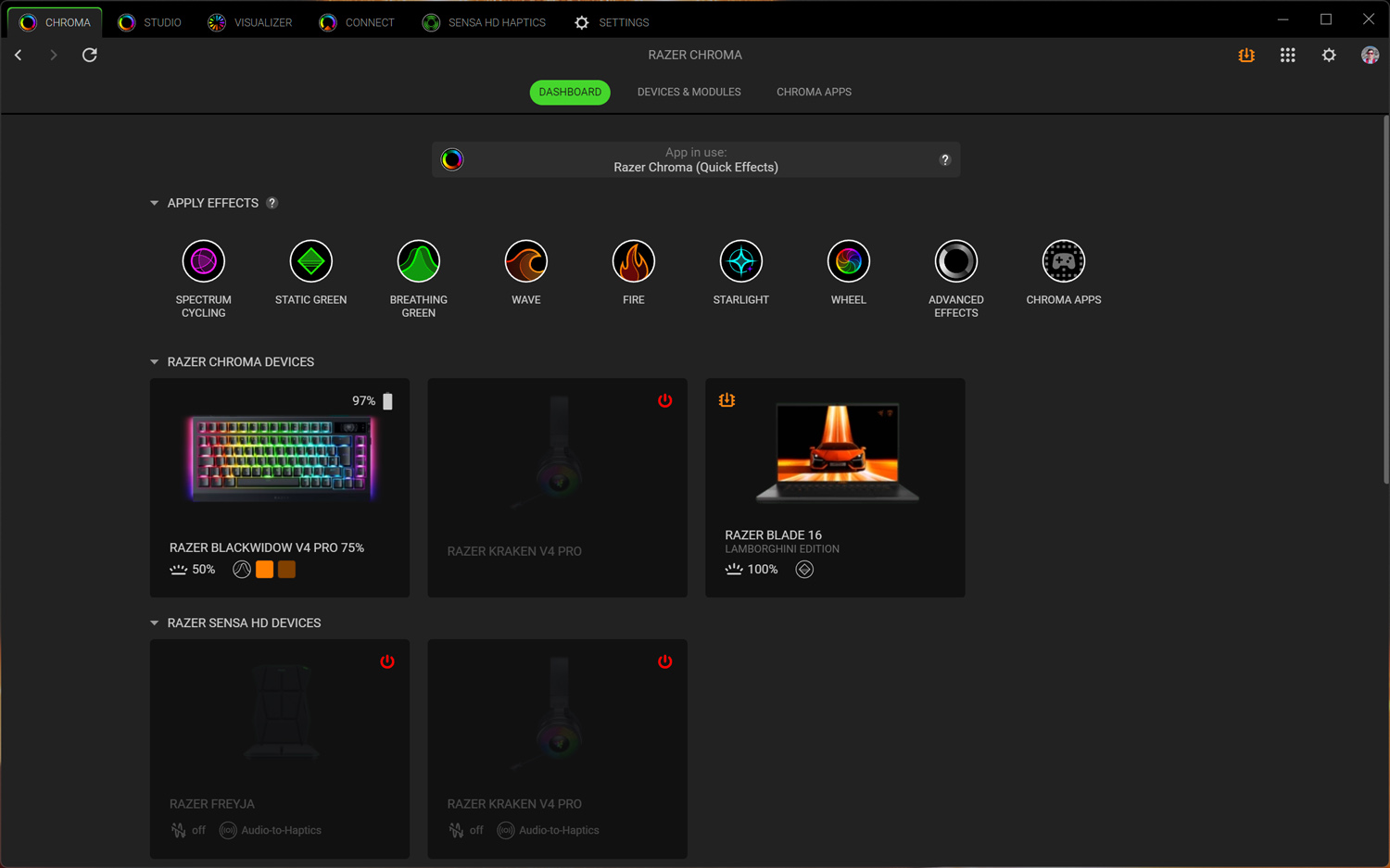
Task: Click the Lamborghini Edition subtitle
Action: click(x=782, y=549)
